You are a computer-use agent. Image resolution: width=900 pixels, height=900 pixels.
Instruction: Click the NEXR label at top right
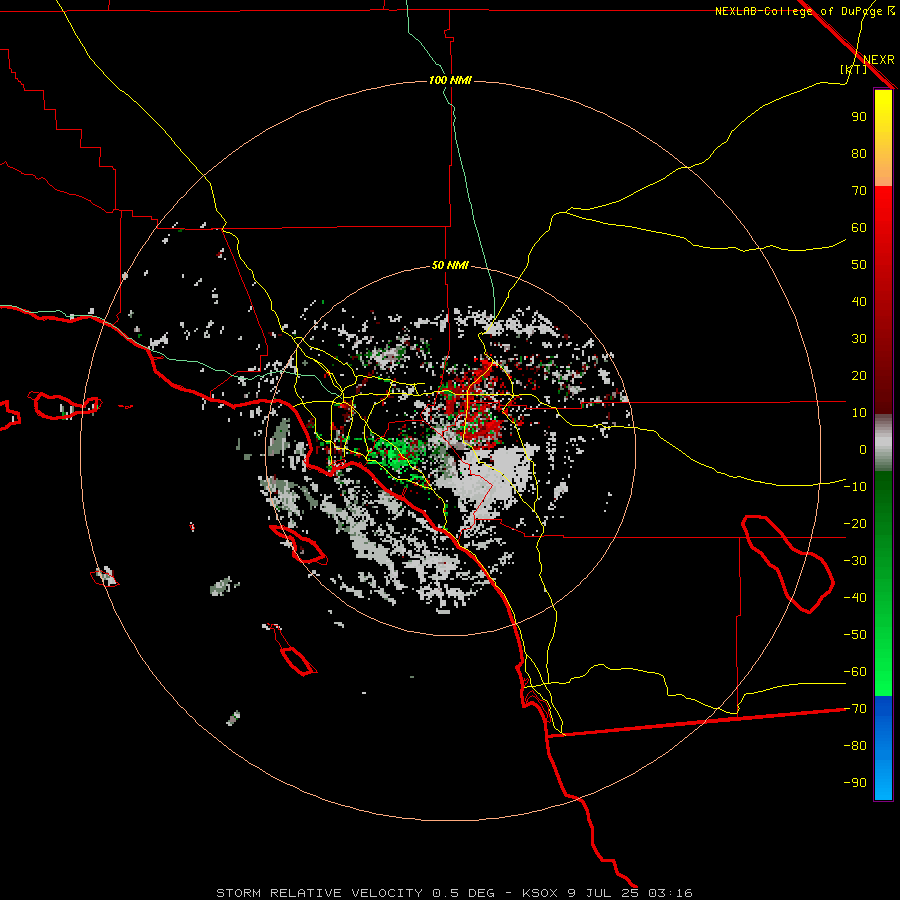pos(879,60)
